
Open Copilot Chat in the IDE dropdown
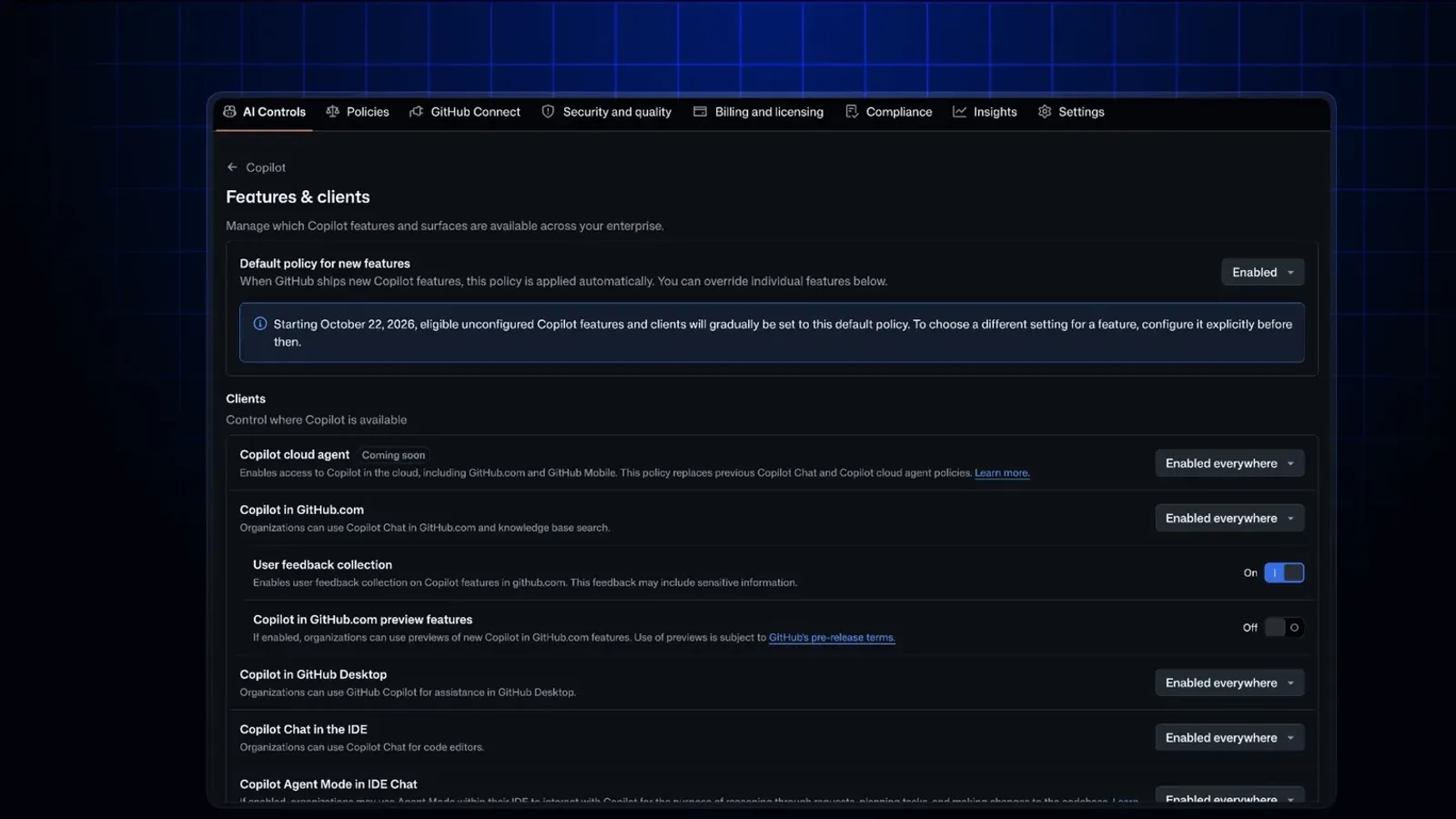(x=1229, y=737)
